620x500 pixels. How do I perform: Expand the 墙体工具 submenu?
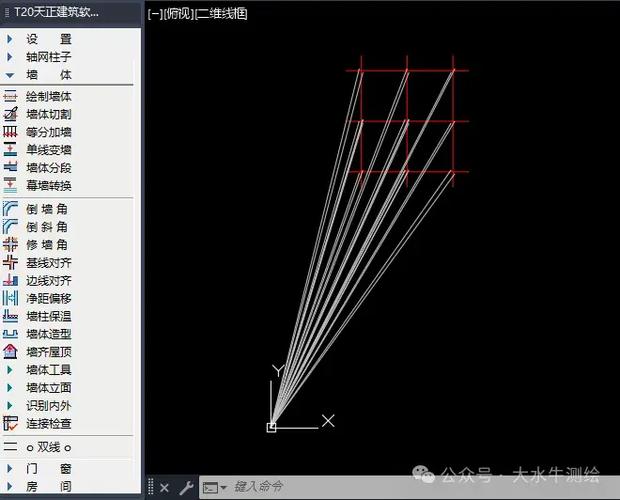click(49, 370)
